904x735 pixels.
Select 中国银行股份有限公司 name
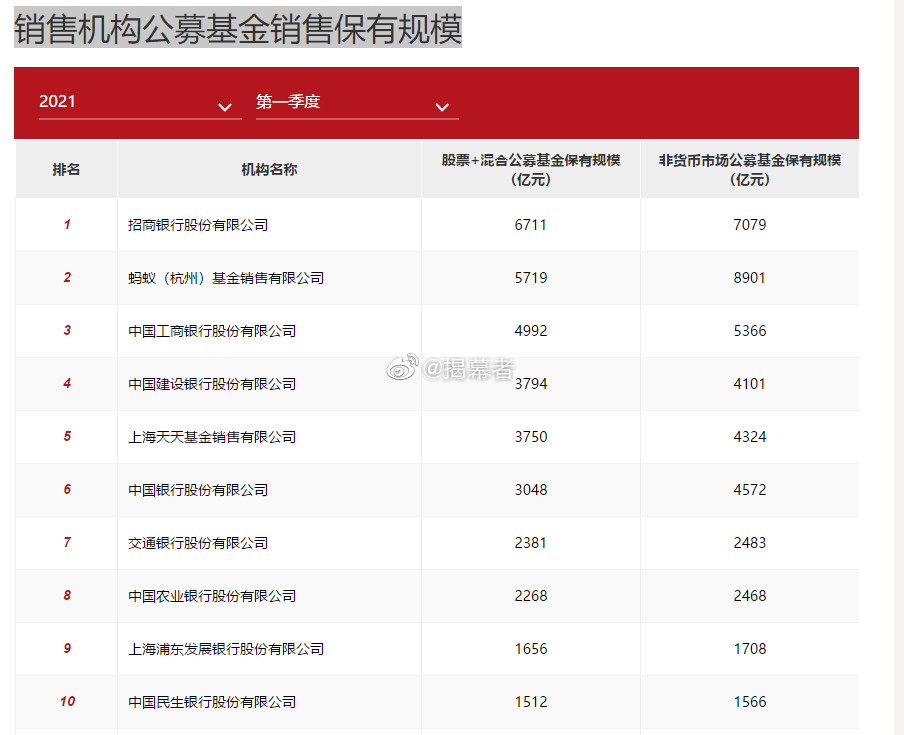(198, 490)
